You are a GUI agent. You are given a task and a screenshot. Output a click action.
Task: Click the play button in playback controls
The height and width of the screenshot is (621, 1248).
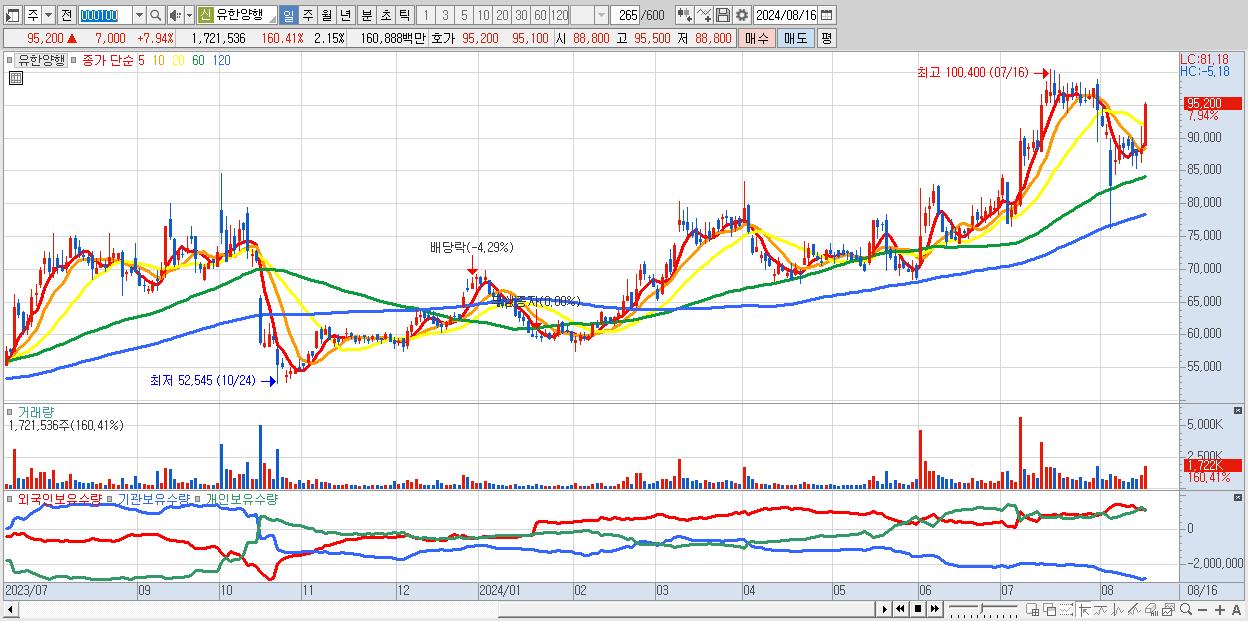pyautogui.click(x=885, y=609)
